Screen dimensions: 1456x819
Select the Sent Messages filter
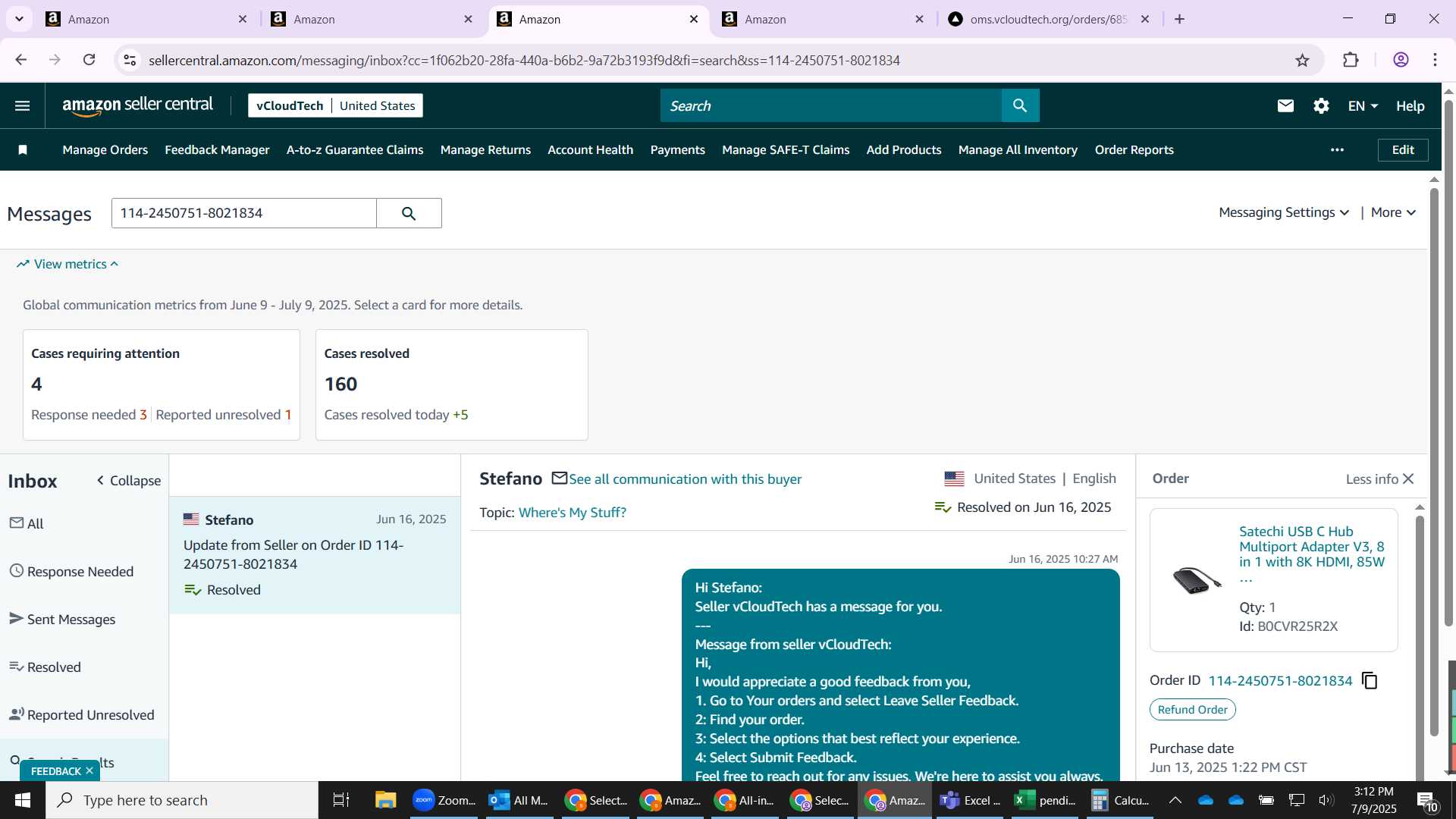pos(63,619)
